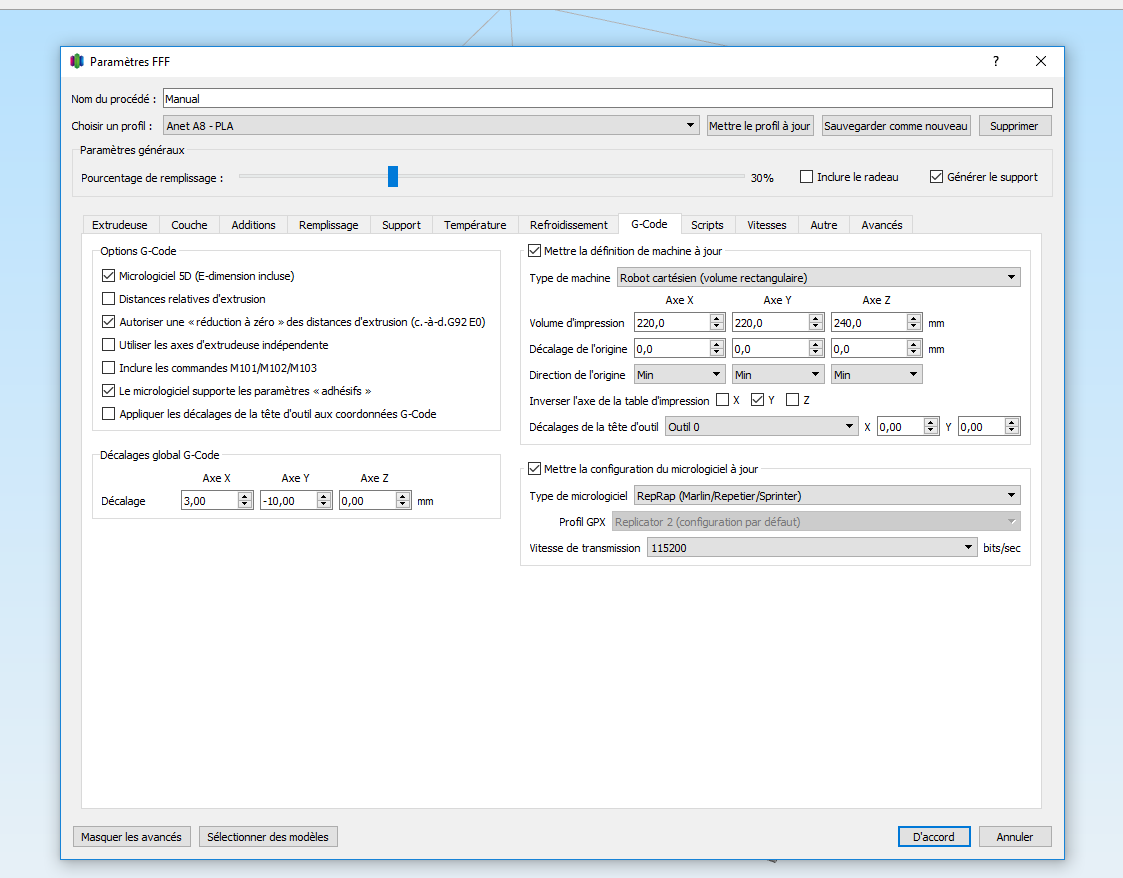1123x878 pixels.
Task: Click the help question mark icon
Action: [996, 62]
